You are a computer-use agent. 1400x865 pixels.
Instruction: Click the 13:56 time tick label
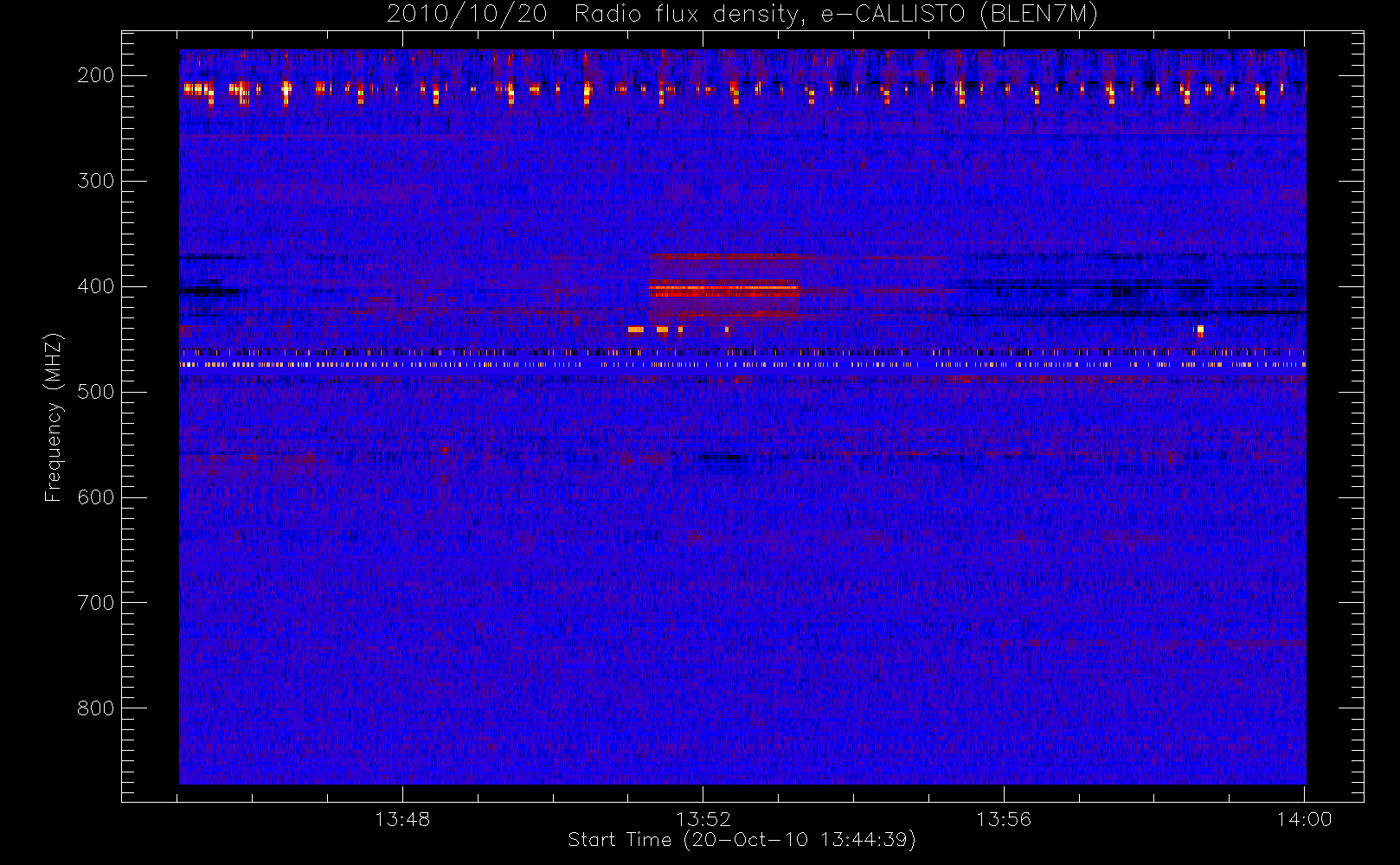(x=1004, y=819)
